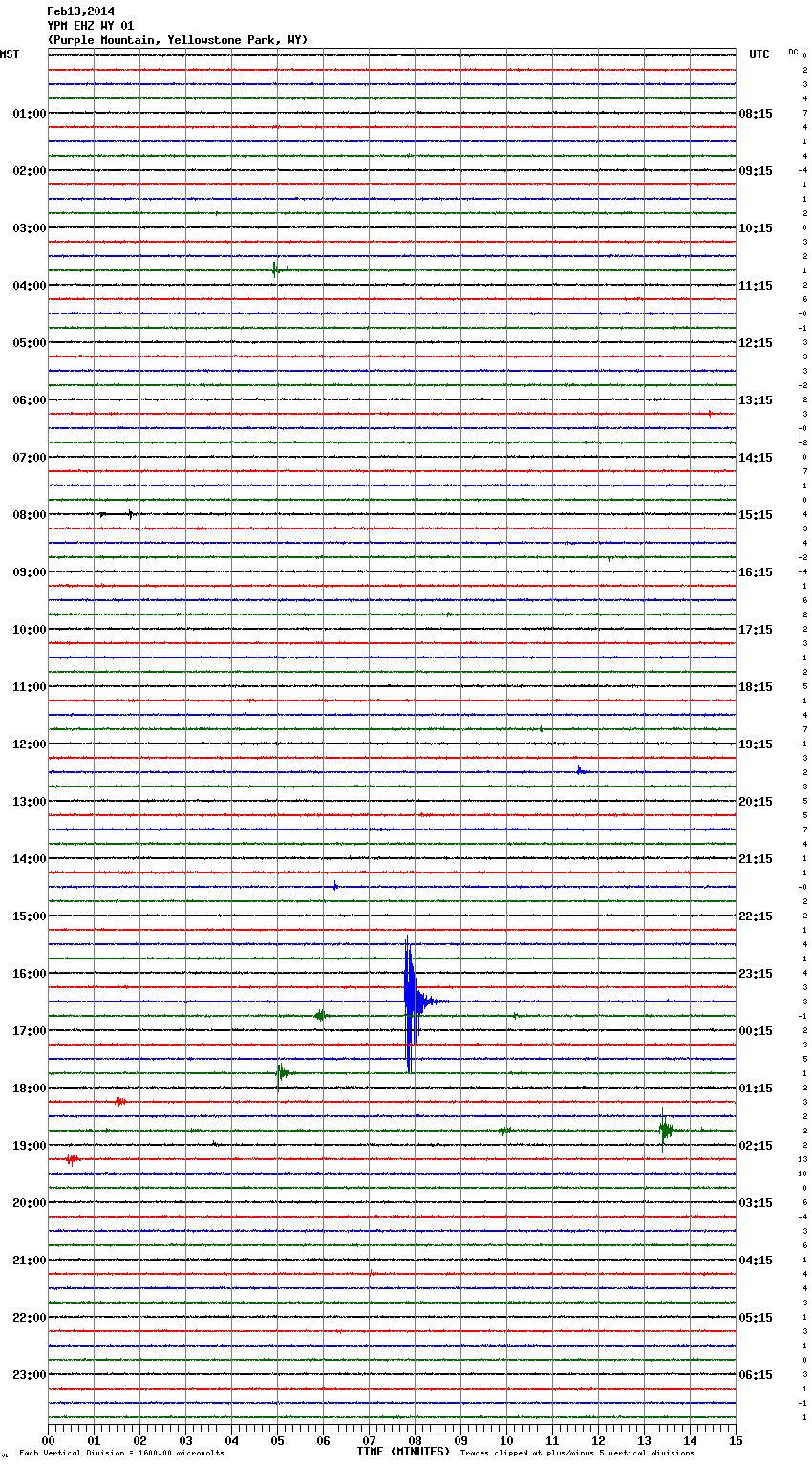The image size is (812, 1466).
Task: Click the 23:15 UTC time label
Action: pos(756,974)
